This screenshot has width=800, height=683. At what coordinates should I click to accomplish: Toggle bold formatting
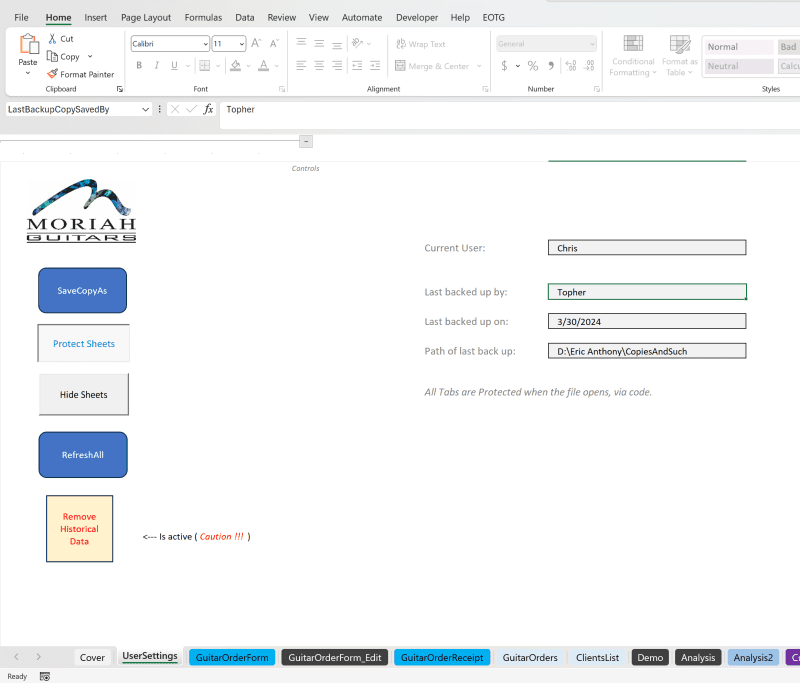tap(138, 65)
